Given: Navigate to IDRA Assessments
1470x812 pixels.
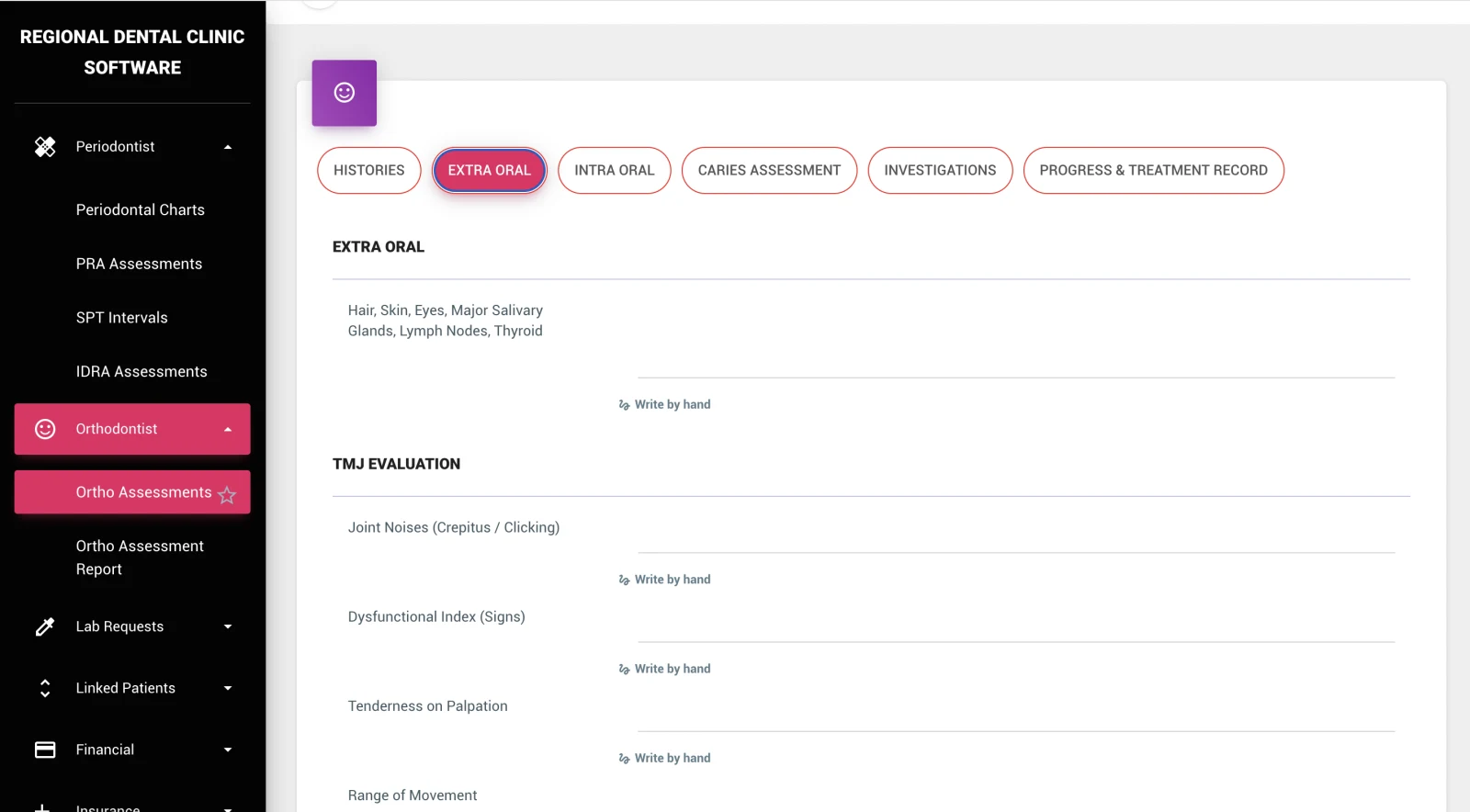Looking at the screenshot, I should [141, 372].
